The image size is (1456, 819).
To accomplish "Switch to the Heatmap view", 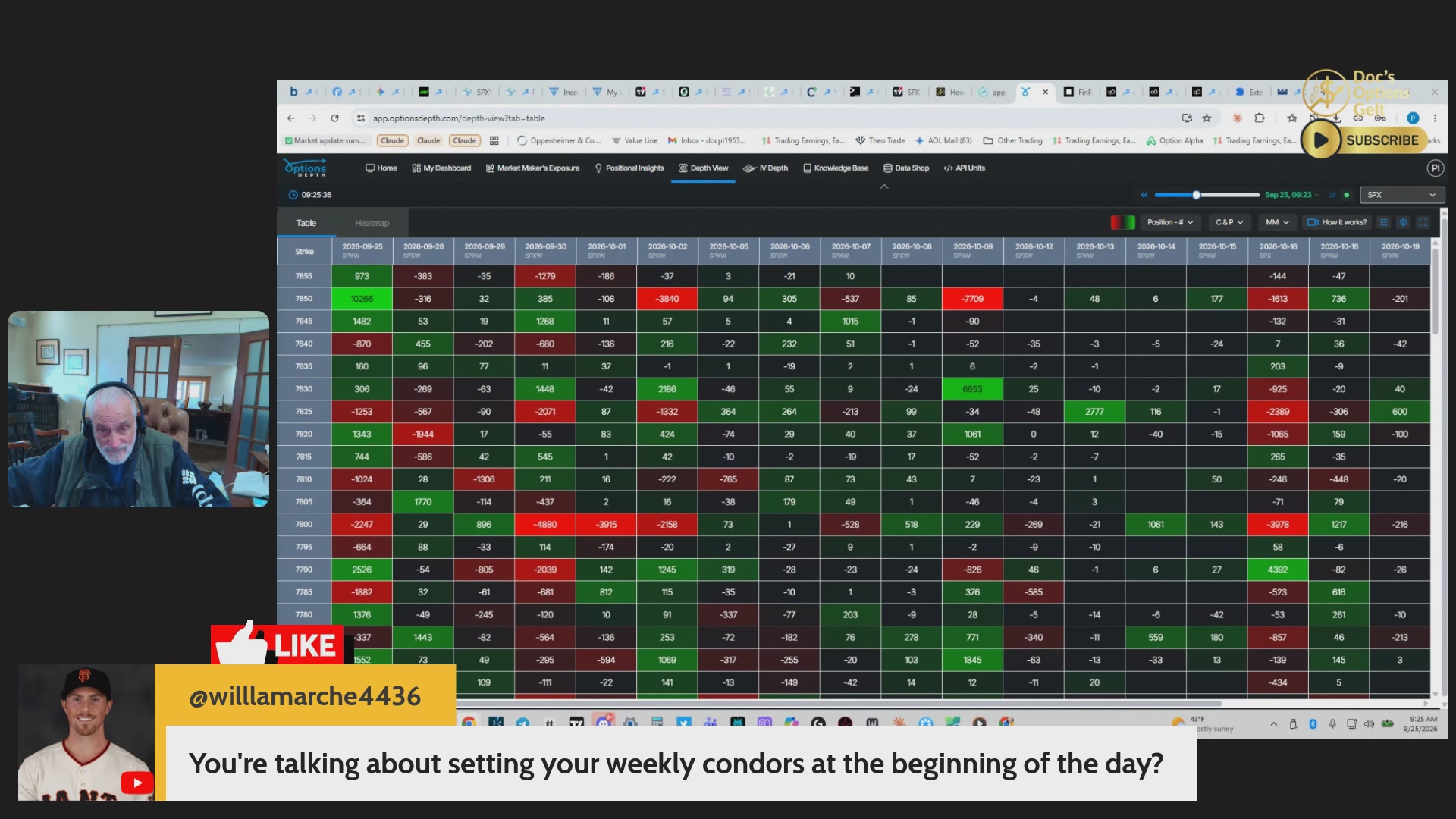I will coord(372,223).
